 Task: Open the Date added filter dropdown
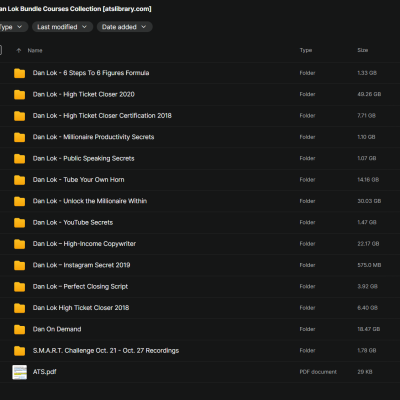(x=125, y=27)
